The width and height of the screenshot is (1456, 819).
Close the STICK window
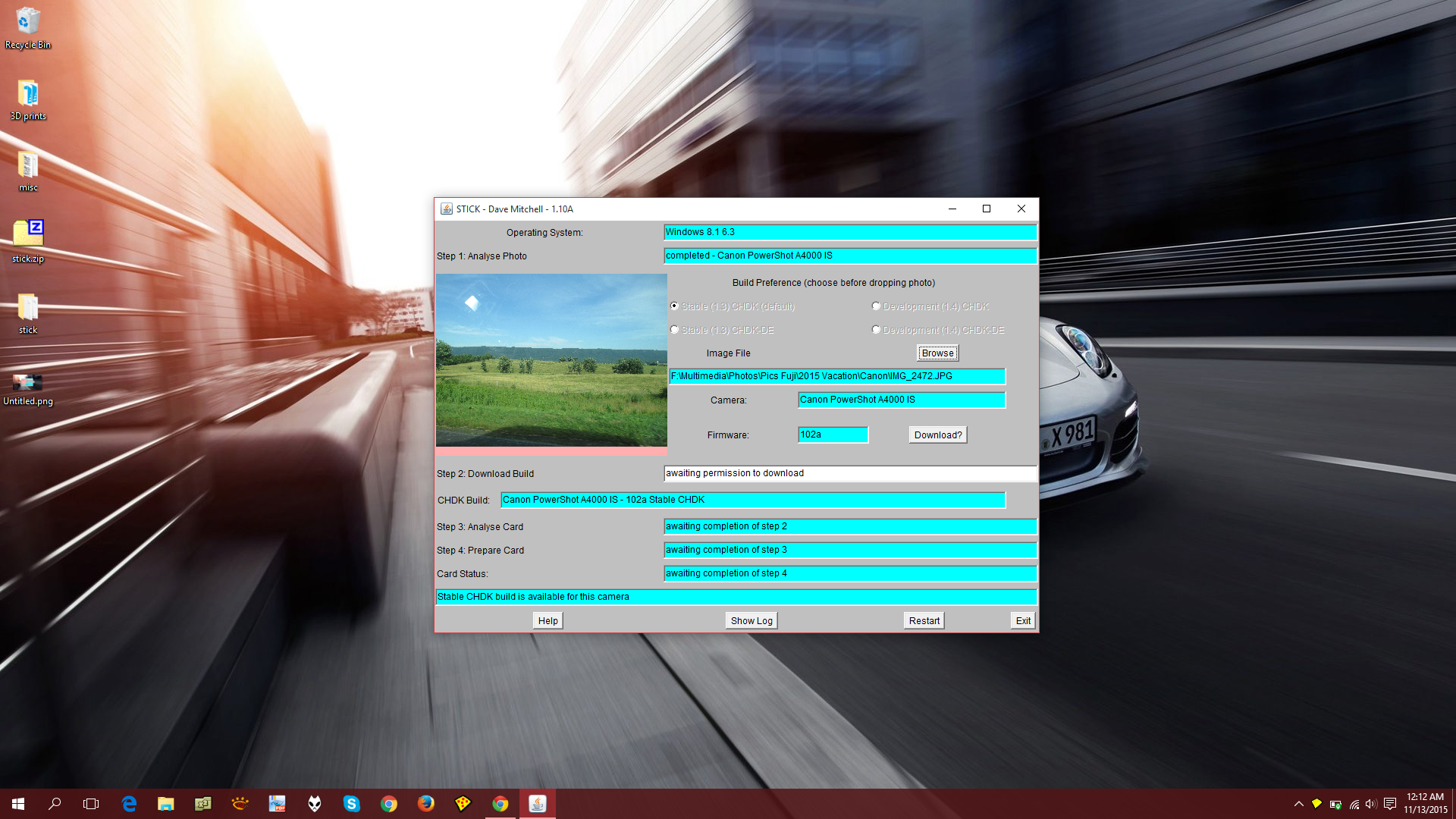(1021, 209)
